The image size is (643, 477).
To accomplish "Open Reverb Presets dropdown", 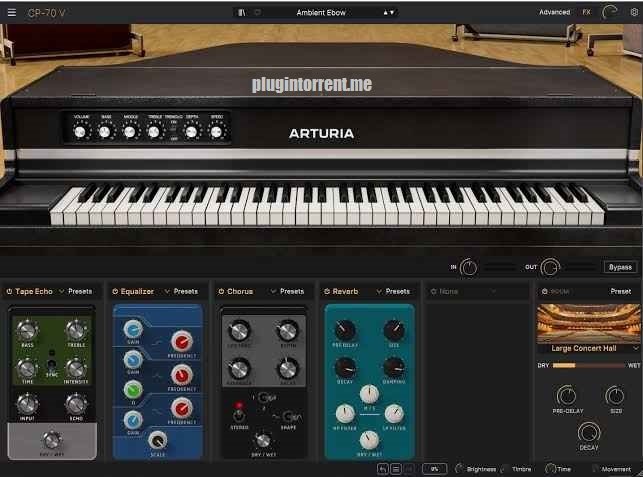I will (x=397, y=292).
